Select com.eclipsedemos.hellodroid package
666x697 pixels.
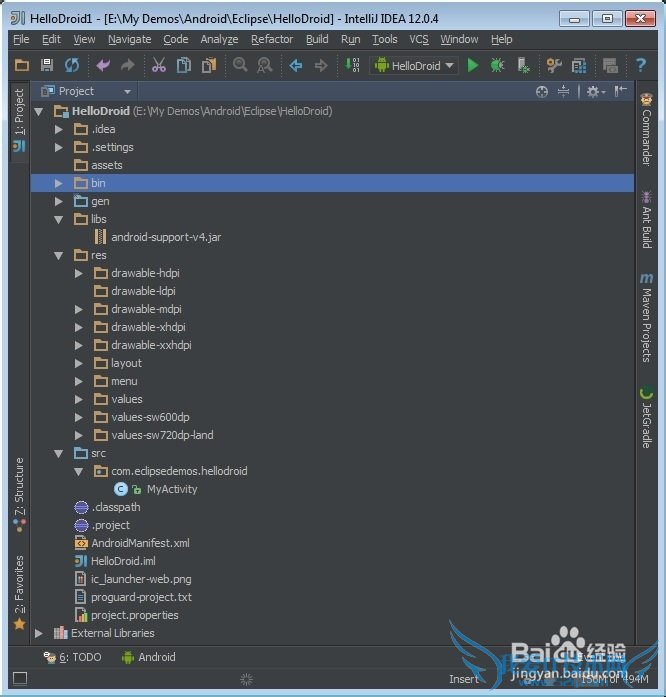coord(179,471)
